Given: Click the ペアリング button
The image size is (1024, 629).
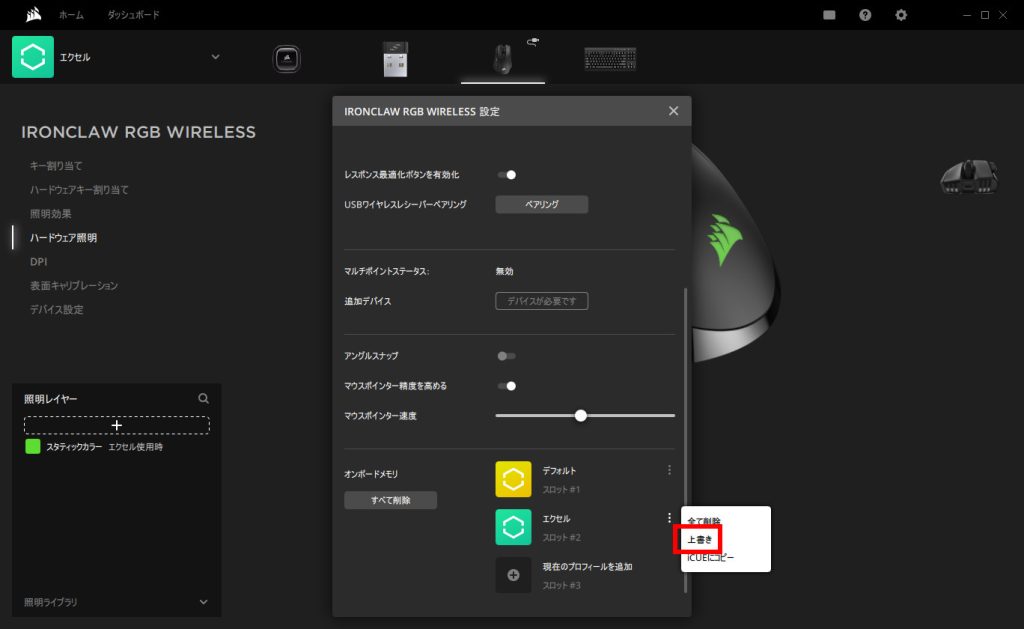Looking at the screenshot, I should (x=541, y=204).
